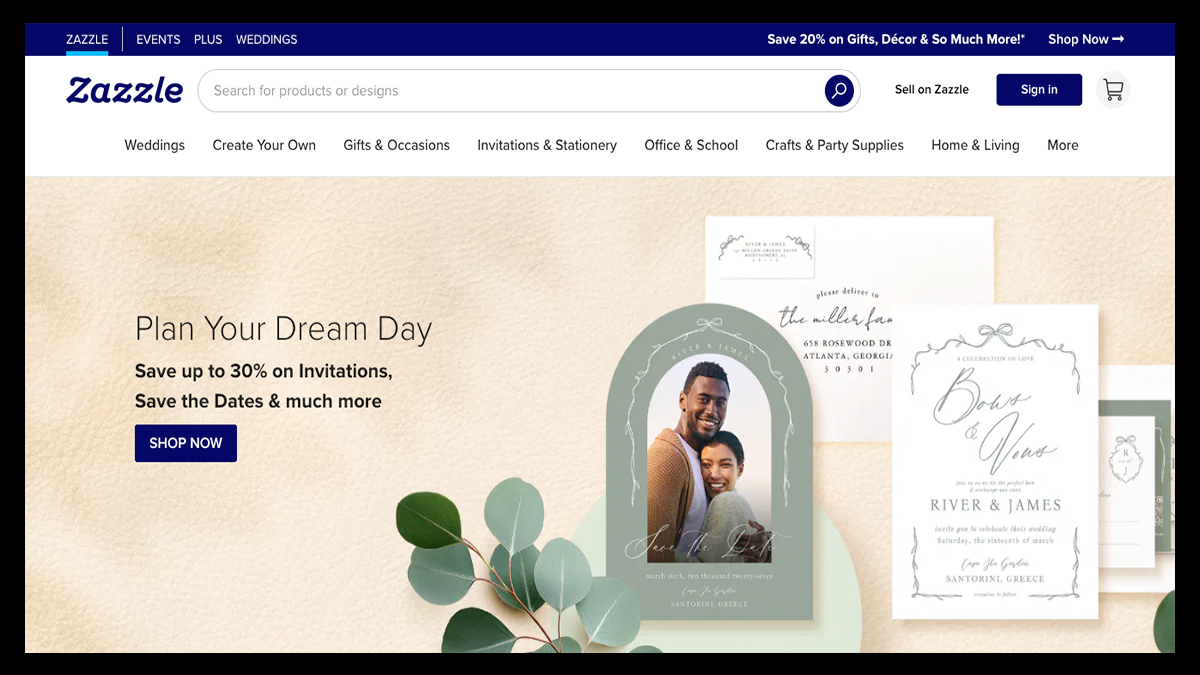Click the Sign in button

[1039, 90]
